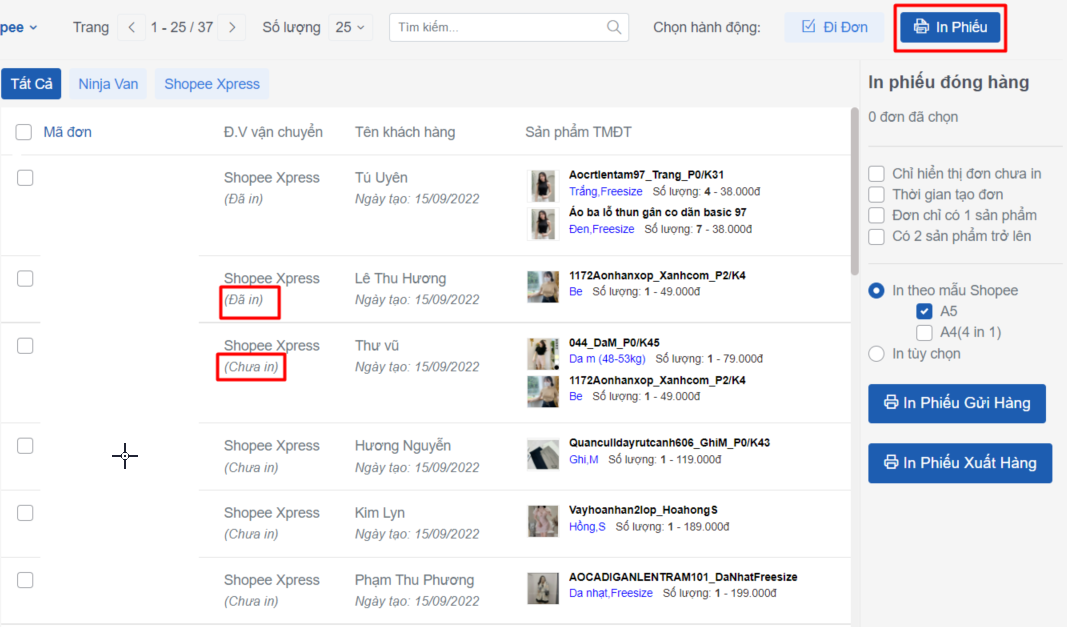Check the A4(4 in 1) option
The image size is (1067, 627).
[925, 332]
